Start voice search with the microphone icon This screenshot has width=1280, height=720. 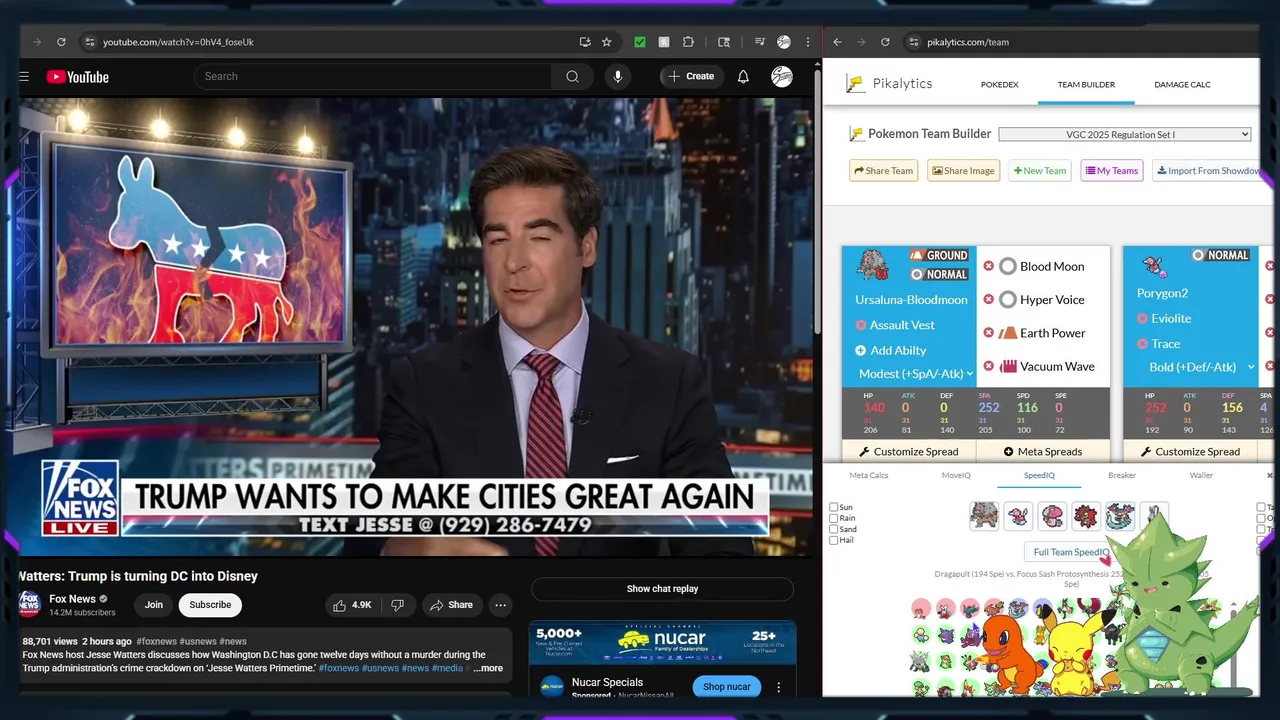click(618, 76)
